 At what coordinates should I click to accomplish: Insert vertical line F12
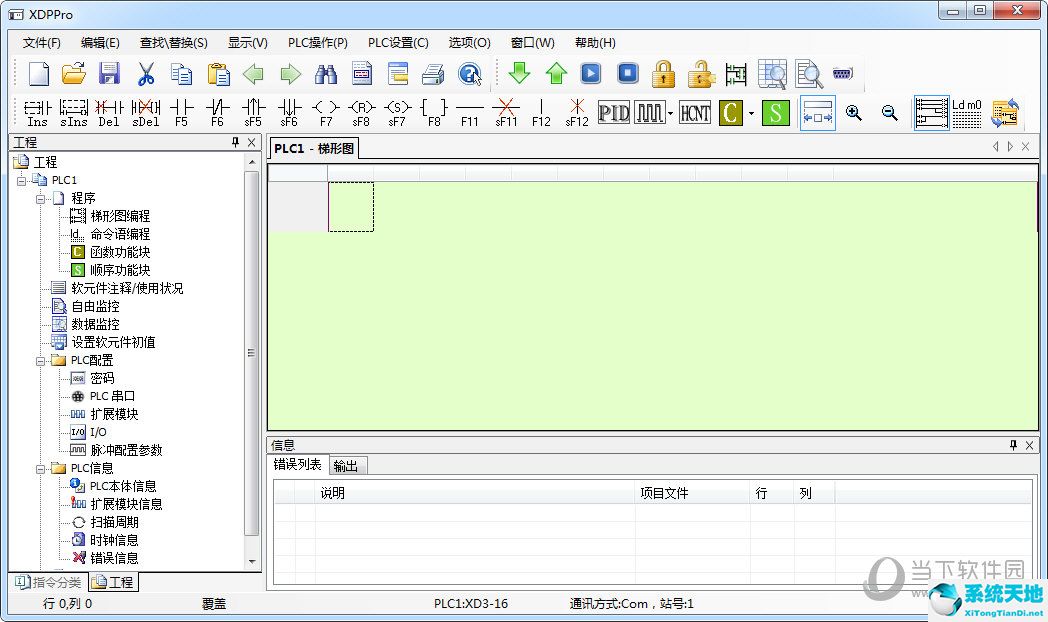pyautogui.click(x=541, y=112)
